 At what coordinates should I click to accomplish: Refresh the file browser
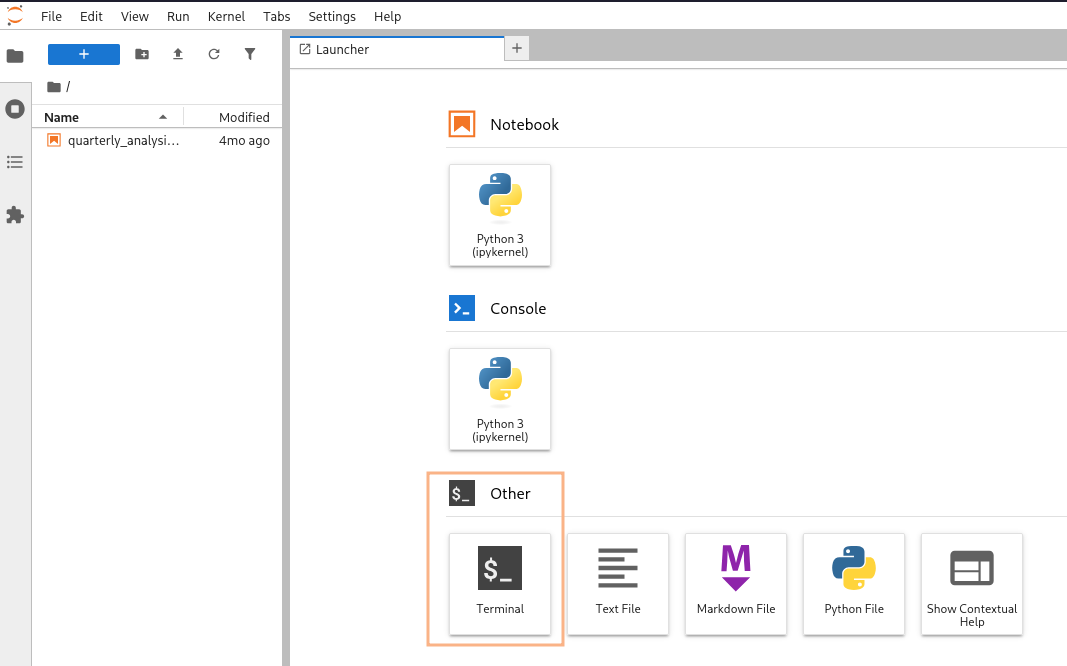coord(214,54)
